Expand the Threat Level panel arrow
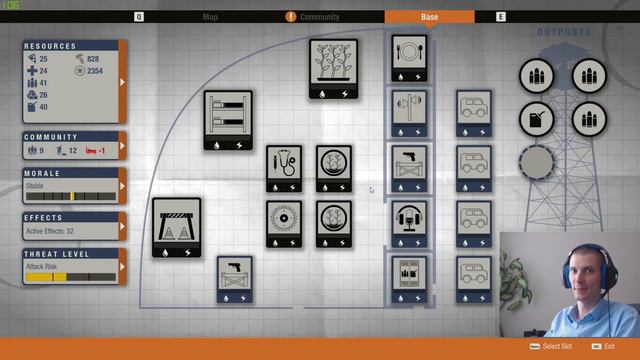Viewport: 640px width, 360px height. pyautogui.click(x=122, y=267)
